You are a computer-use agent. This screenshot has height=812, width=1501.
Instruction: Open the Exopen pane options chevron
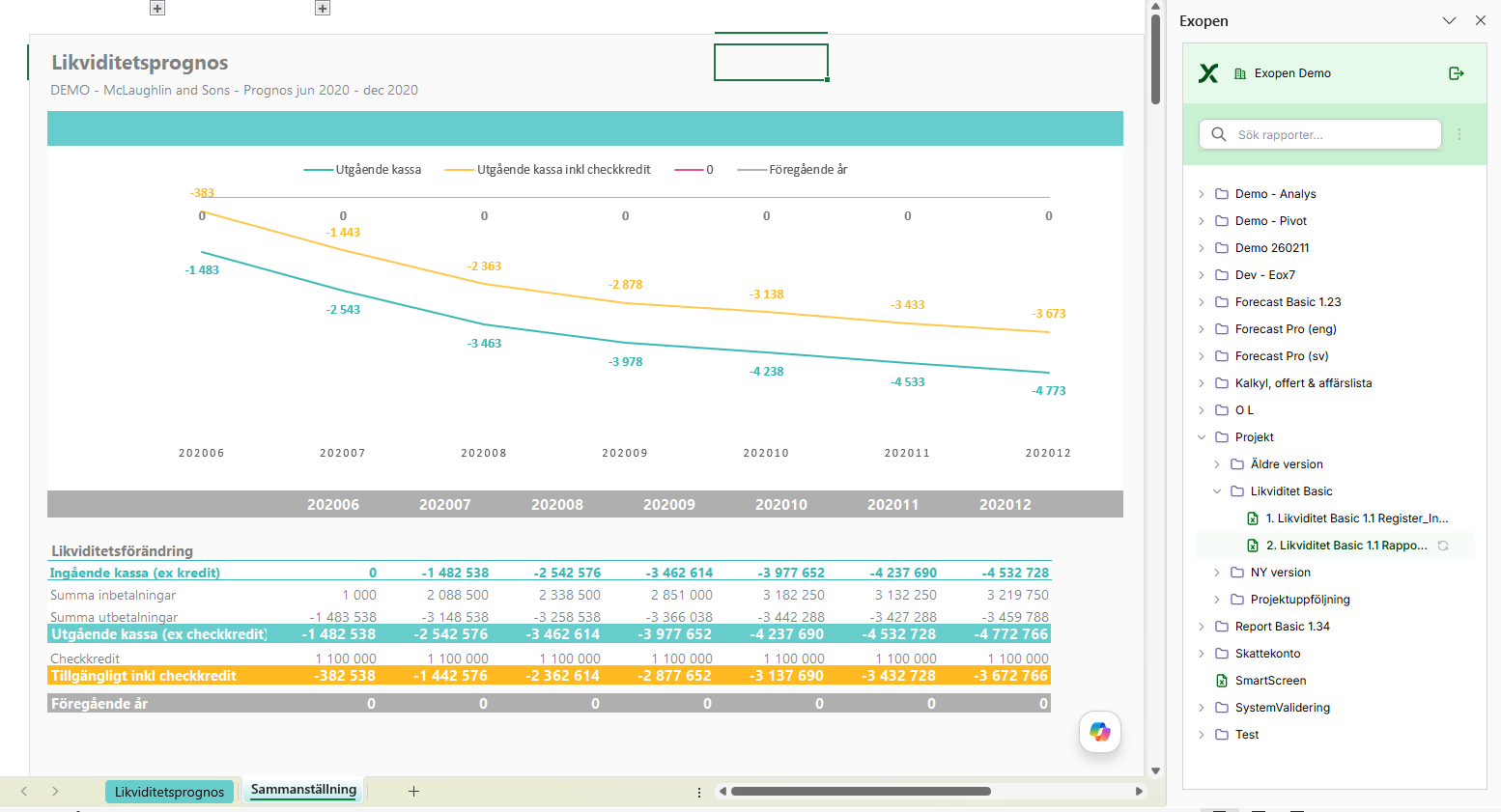coord(1449,20)
